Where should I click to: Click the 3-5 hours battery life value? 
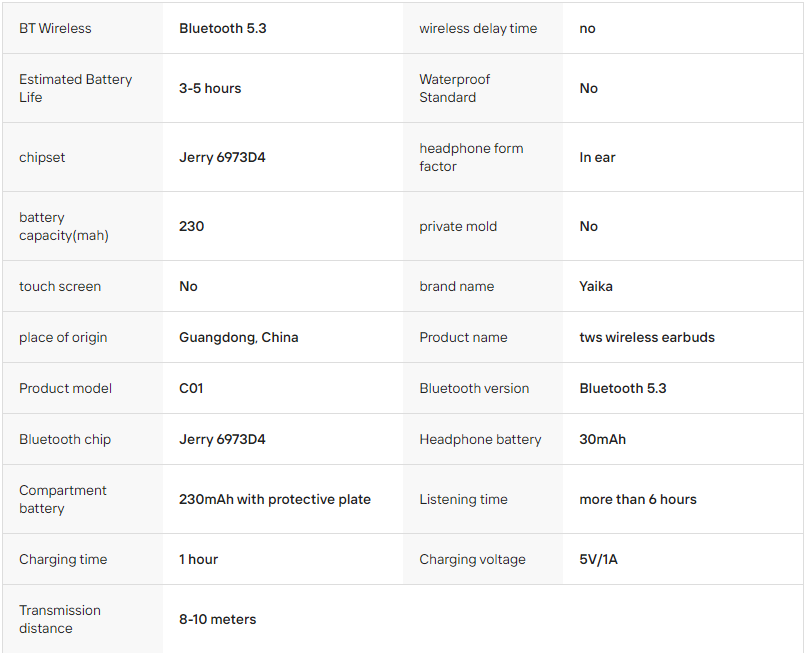(x=210, y=88)
